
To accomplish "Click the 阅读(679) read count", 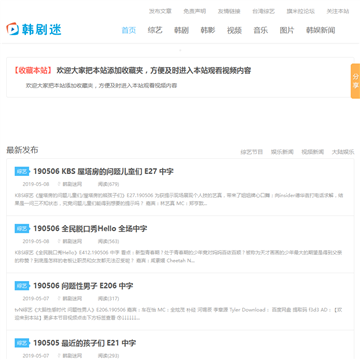I will [108, 184].
